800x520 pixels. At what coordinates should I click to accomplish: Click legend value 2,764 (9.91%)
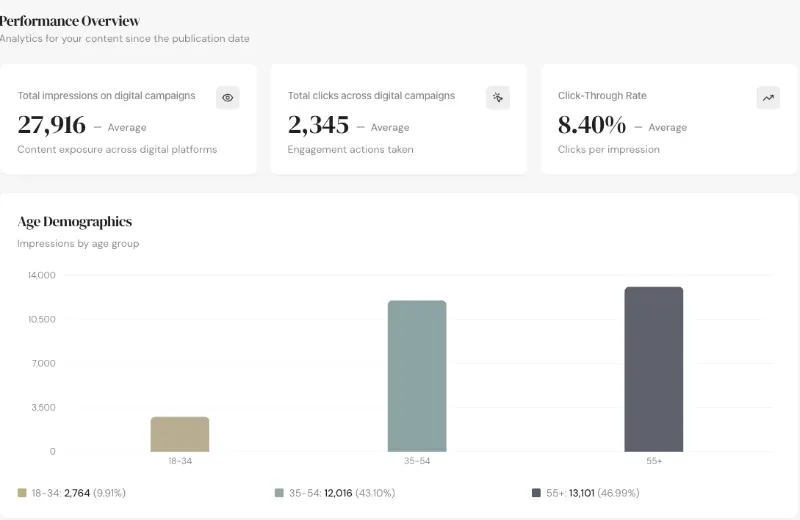(x=95, y=493)
